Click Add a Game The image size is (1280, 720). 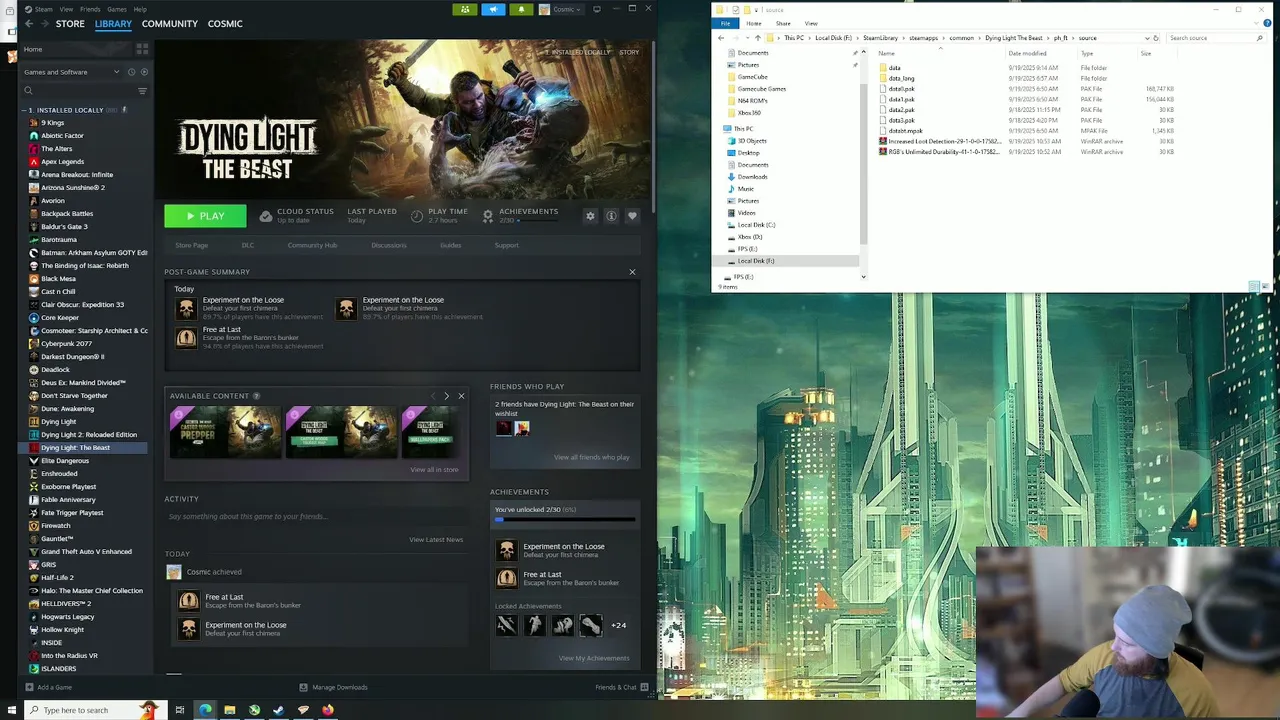point(48,687)
